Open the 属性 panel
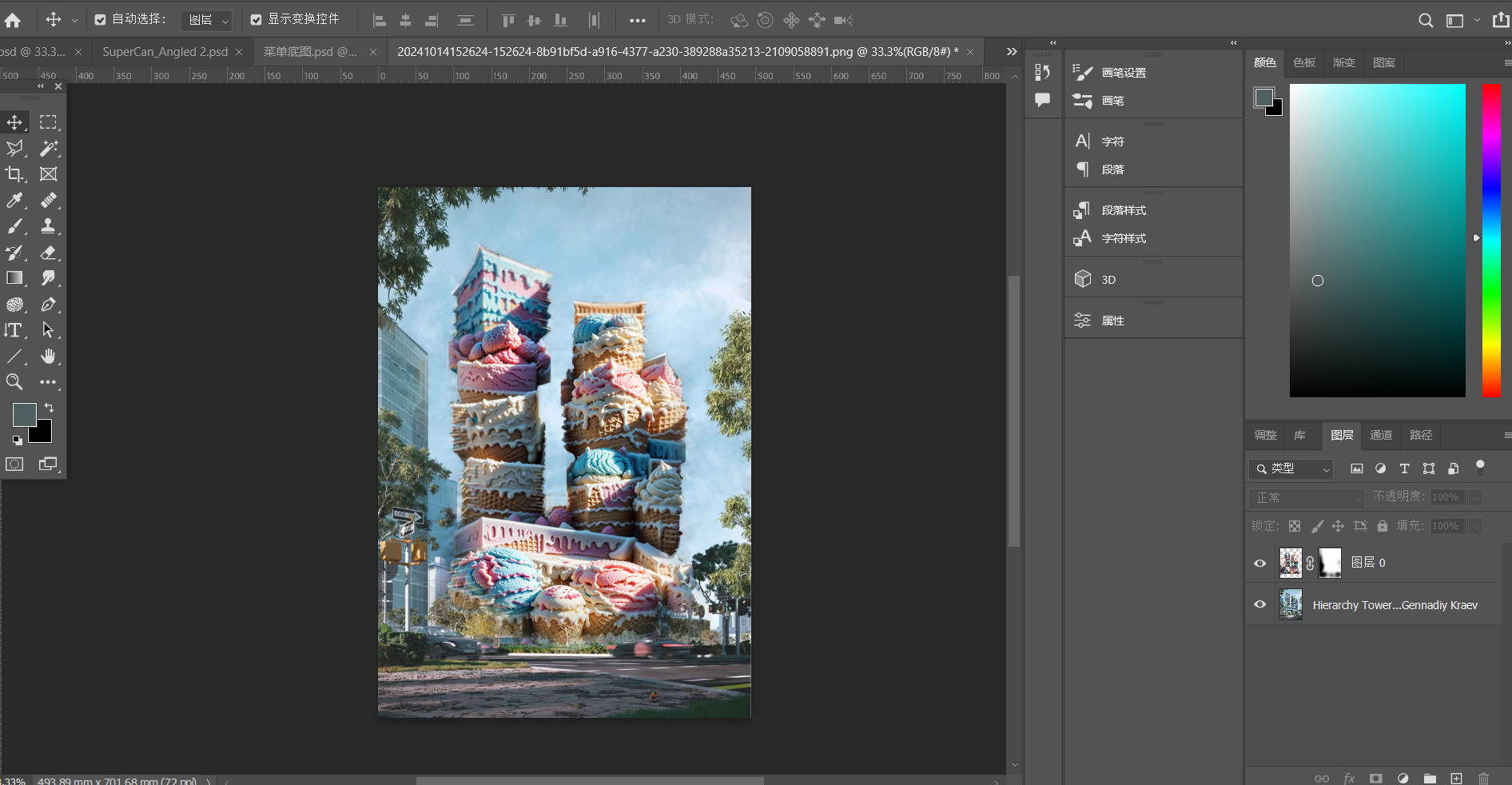This screenshot has width=1512, height=785. coord(1112,321)
